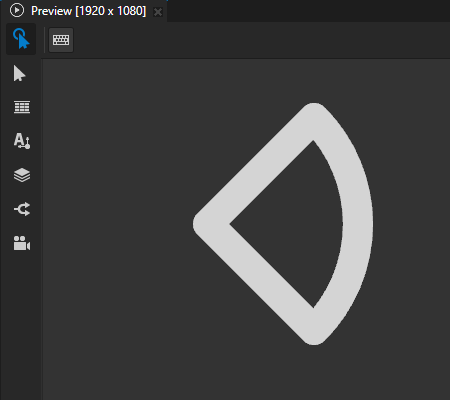The image size is (450, 400).
Task: Open the grid layout tool
Action: click(x=22, y=107)
